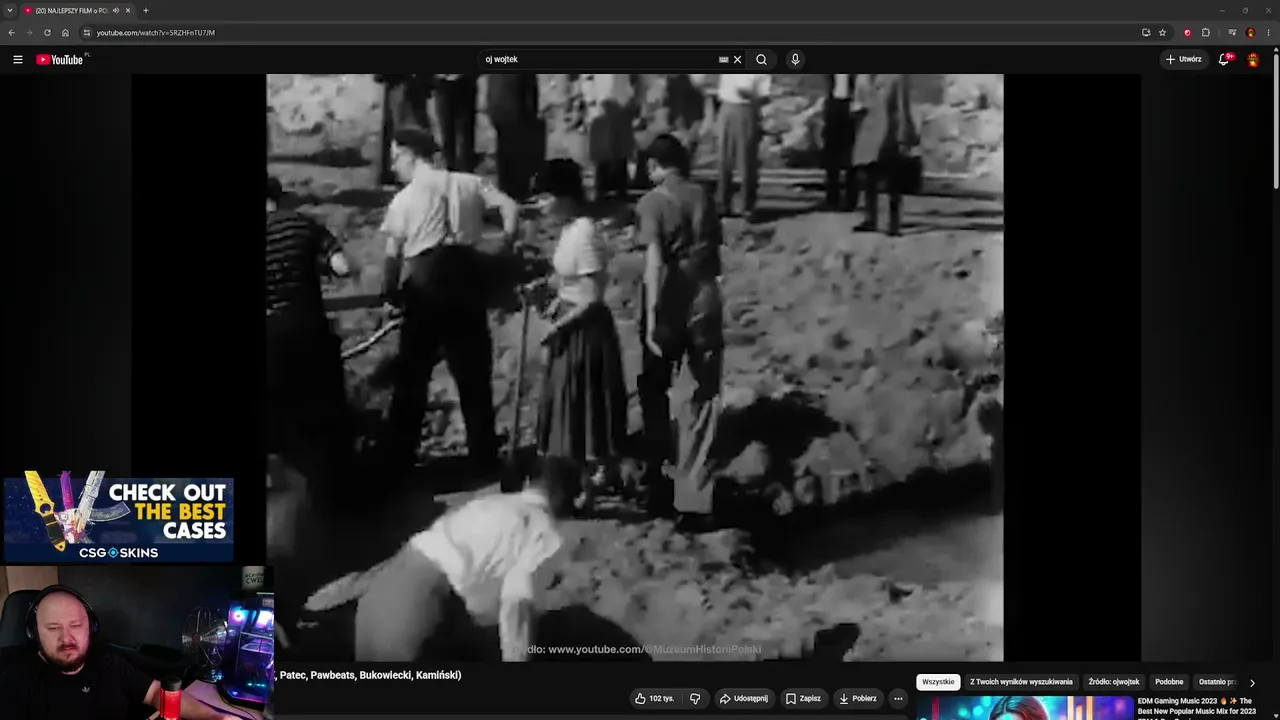The width and height of the screenshot is (1280, 720).
Task: Open more actions ellipsis under video
Action: click(898, 698)
